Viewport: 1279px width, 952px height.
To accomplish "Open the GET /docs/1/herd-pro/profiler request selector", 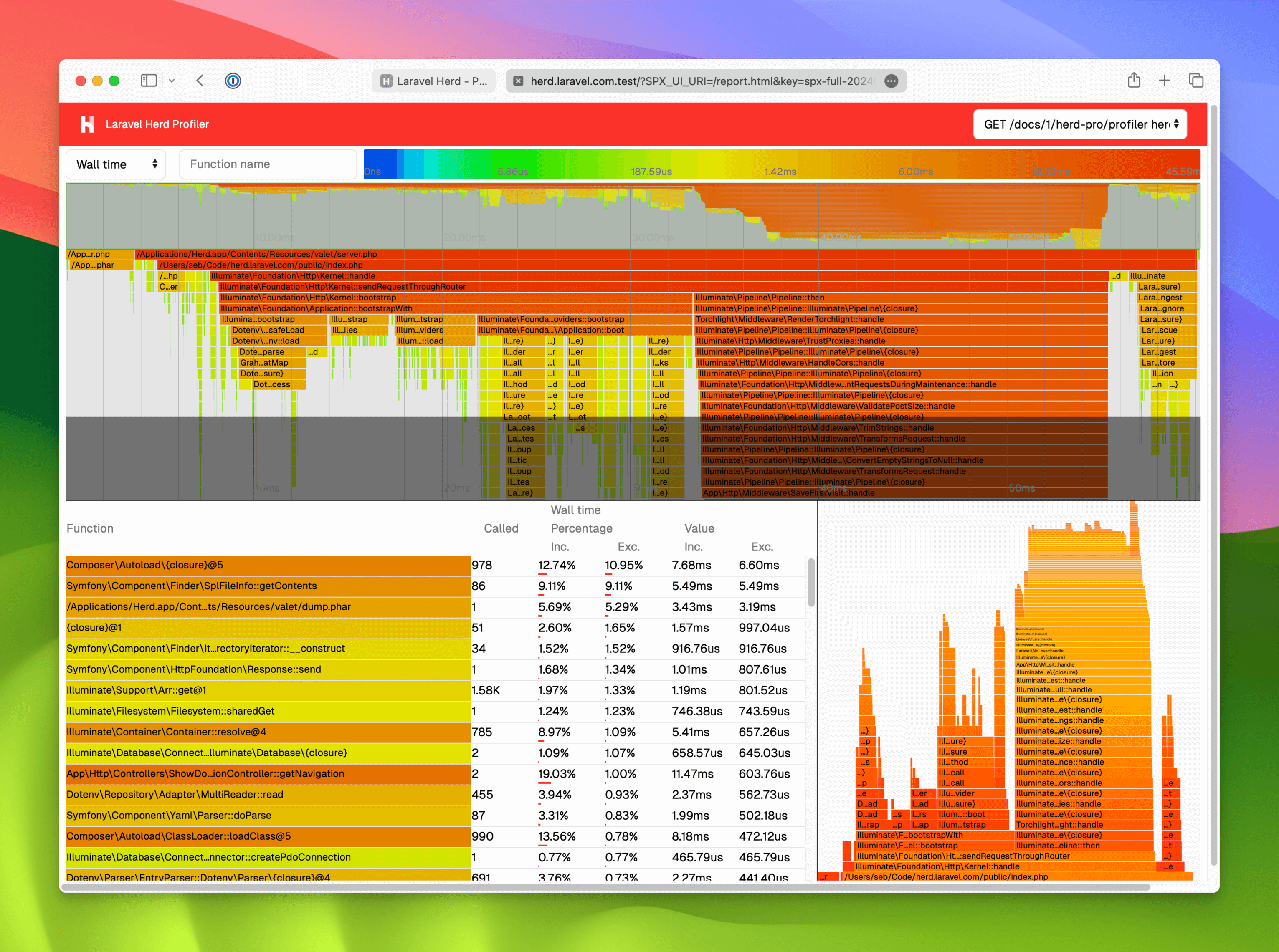I will coord(1079,124).
